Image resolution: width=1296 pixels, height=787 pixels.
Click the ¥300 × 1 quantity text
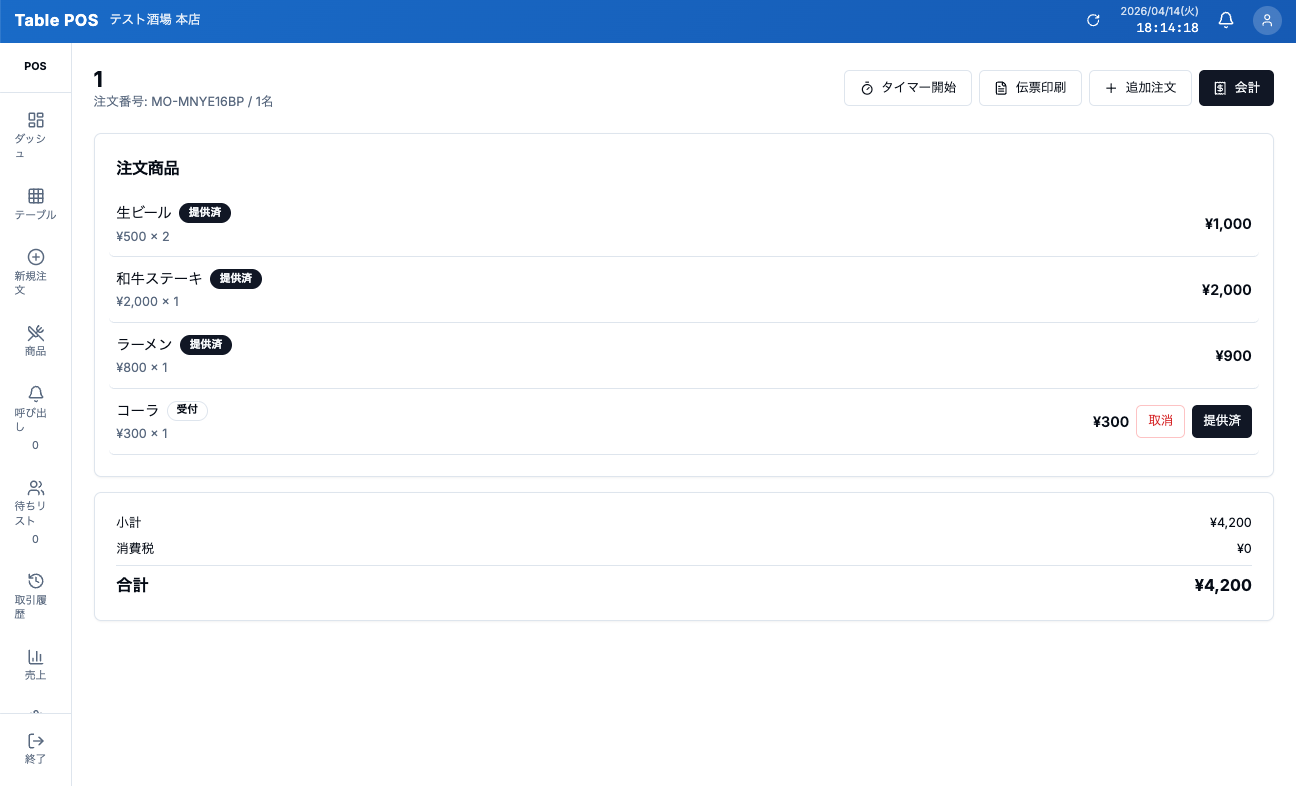click(142, 434)
